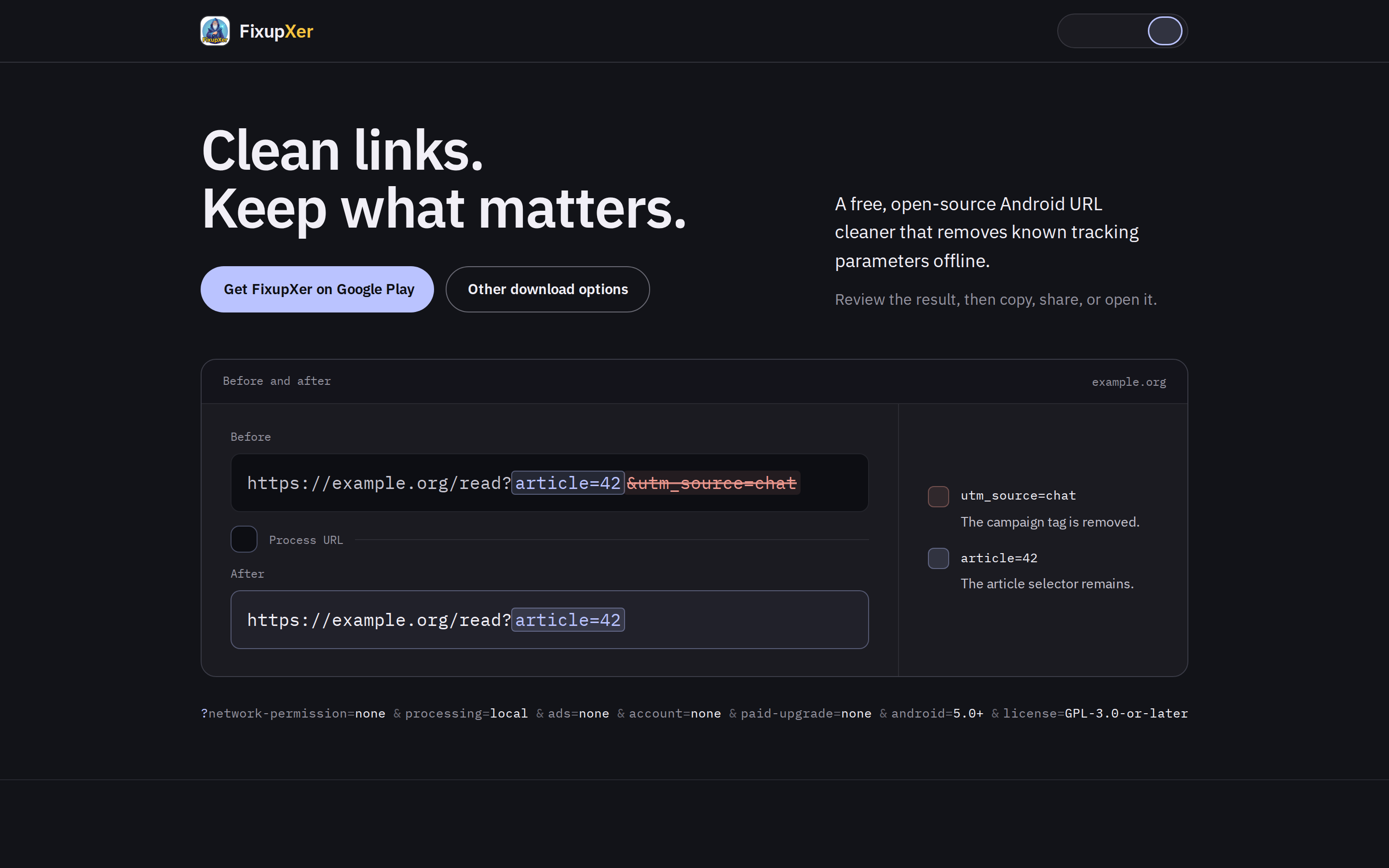Click the network-permission=none item

coord(293,713)
